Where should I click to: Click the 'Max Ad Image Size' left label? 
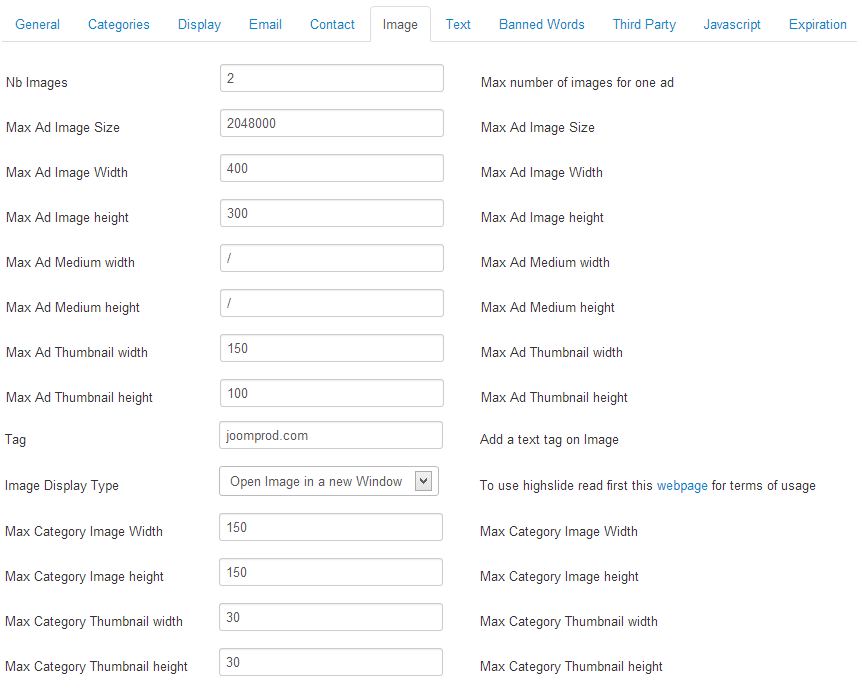[x=63, y=128]
